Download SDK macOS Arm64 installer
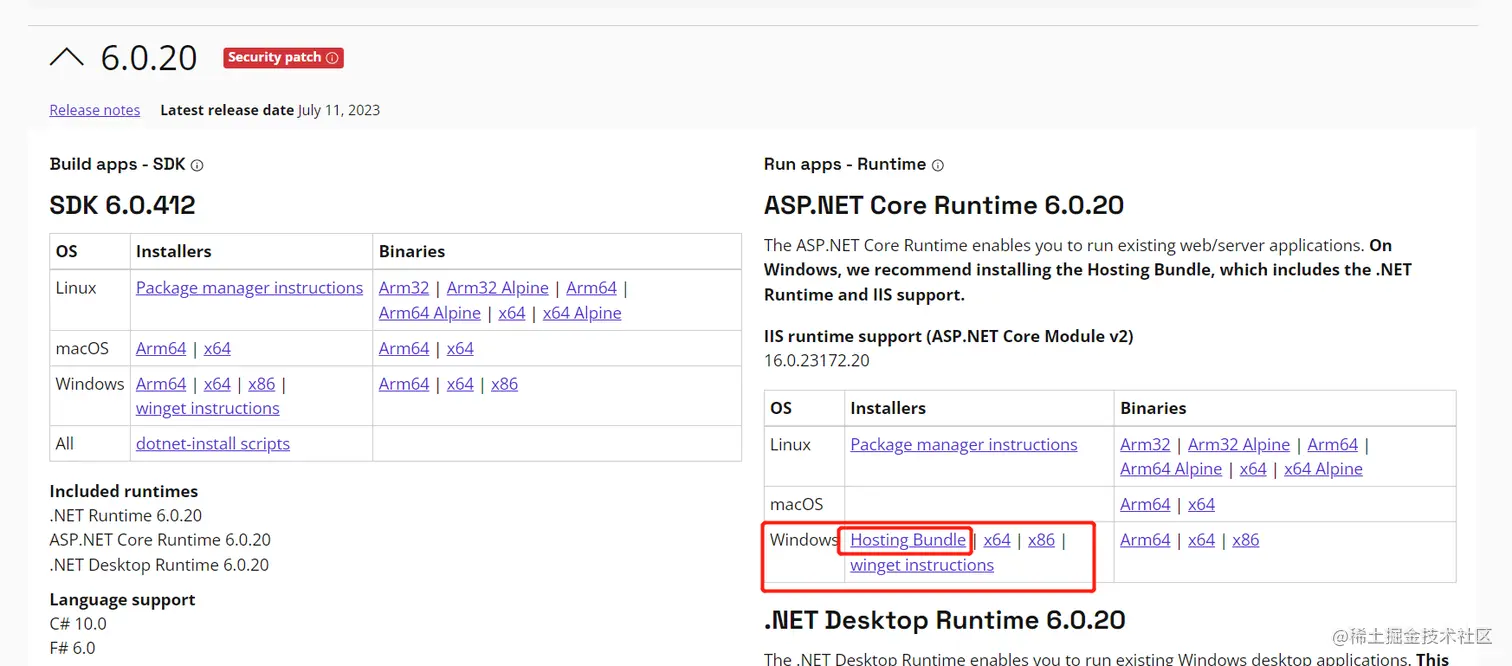Image resolution: width=1512 pixels, height=666 pixels. 161,348
